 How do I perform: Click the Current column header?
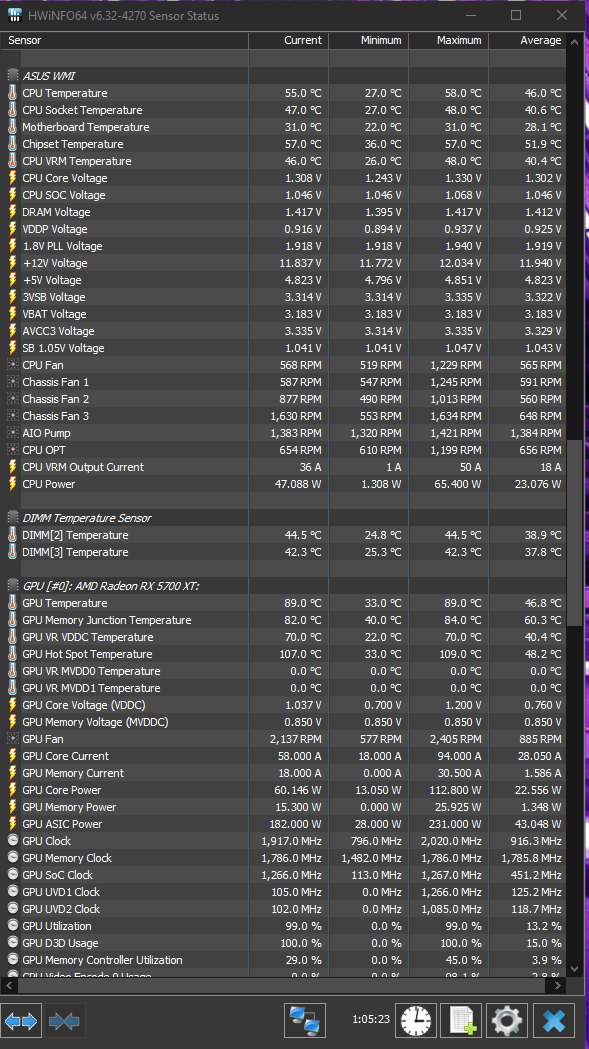pos(288,40)
